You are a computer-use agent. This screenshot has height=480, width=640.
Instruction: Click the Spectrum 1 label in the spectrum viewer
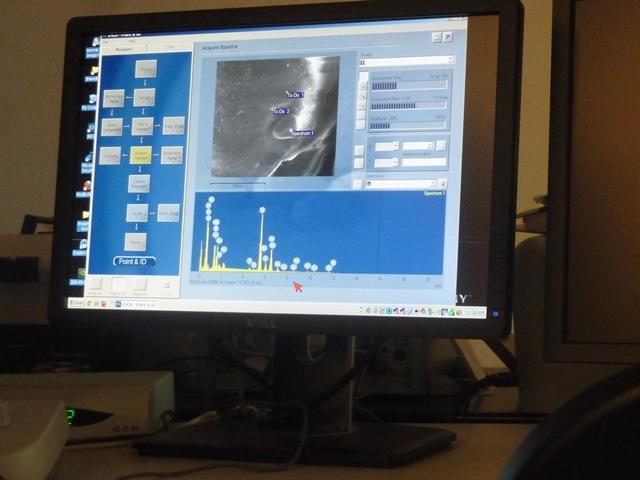pyautogui.click(x=434, y=193)
